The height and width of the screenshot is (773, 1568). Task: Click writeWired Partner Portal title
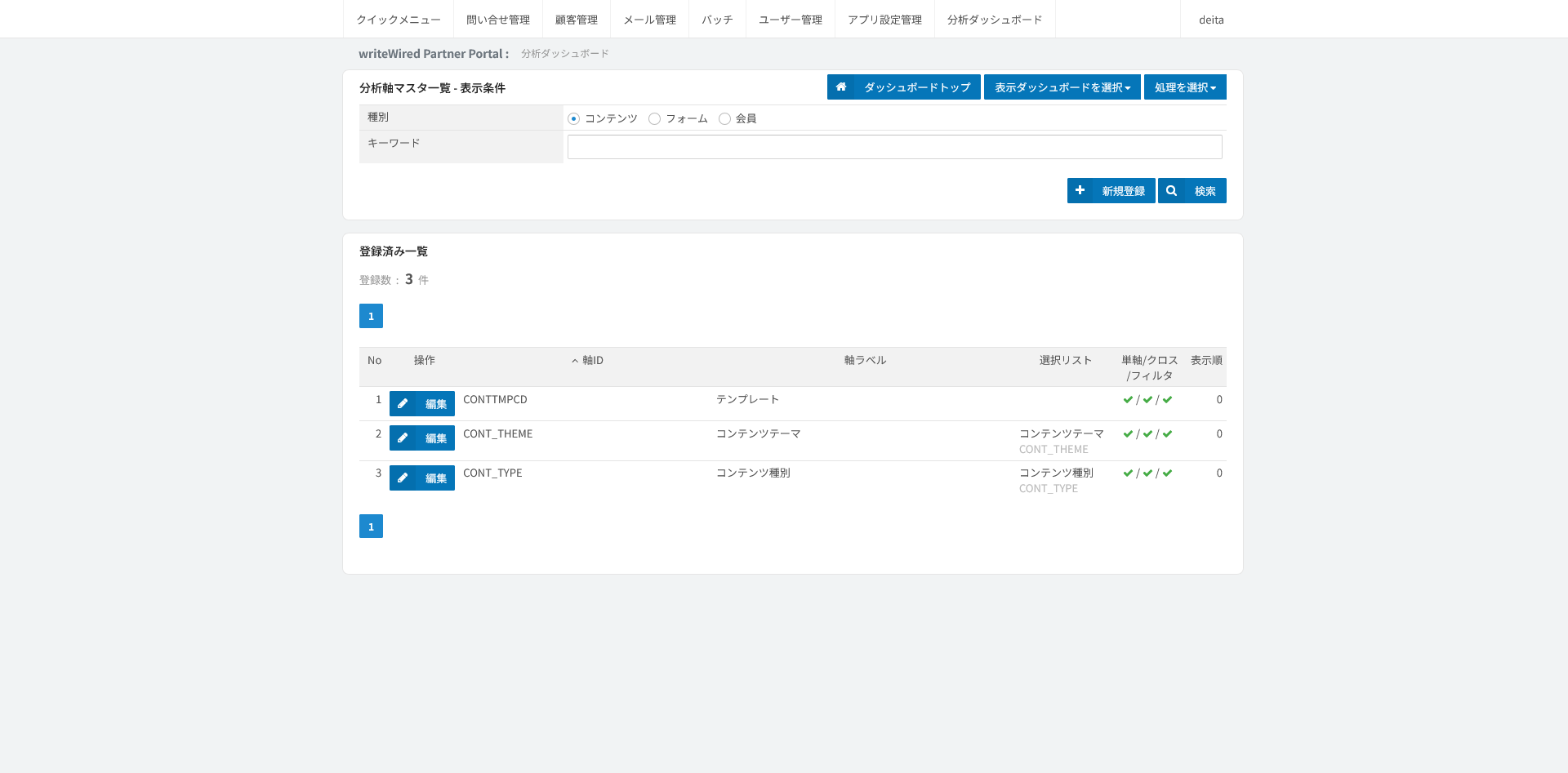pos(434,54)
